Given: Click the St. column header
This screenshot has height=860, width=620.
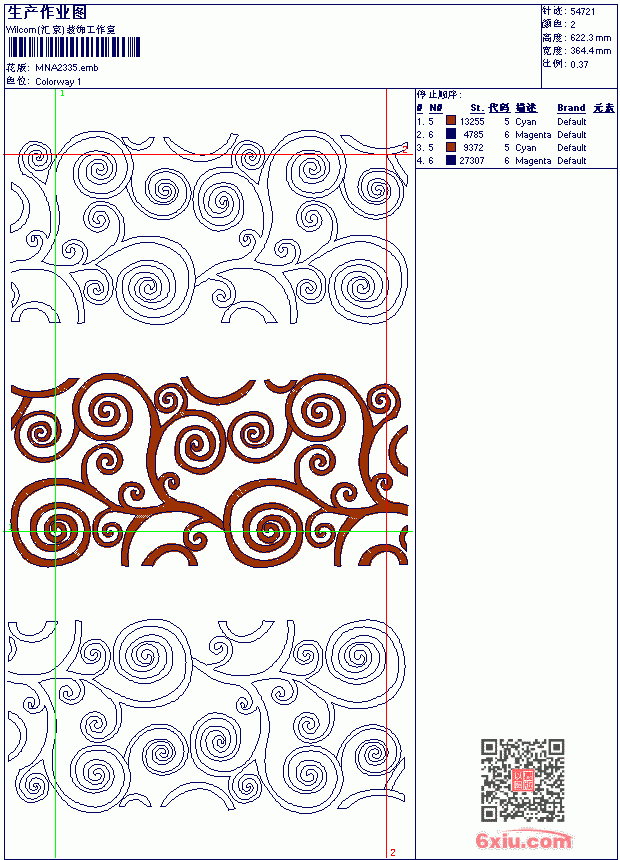Looking at the screenshot, I should click(x=477, y=108).
